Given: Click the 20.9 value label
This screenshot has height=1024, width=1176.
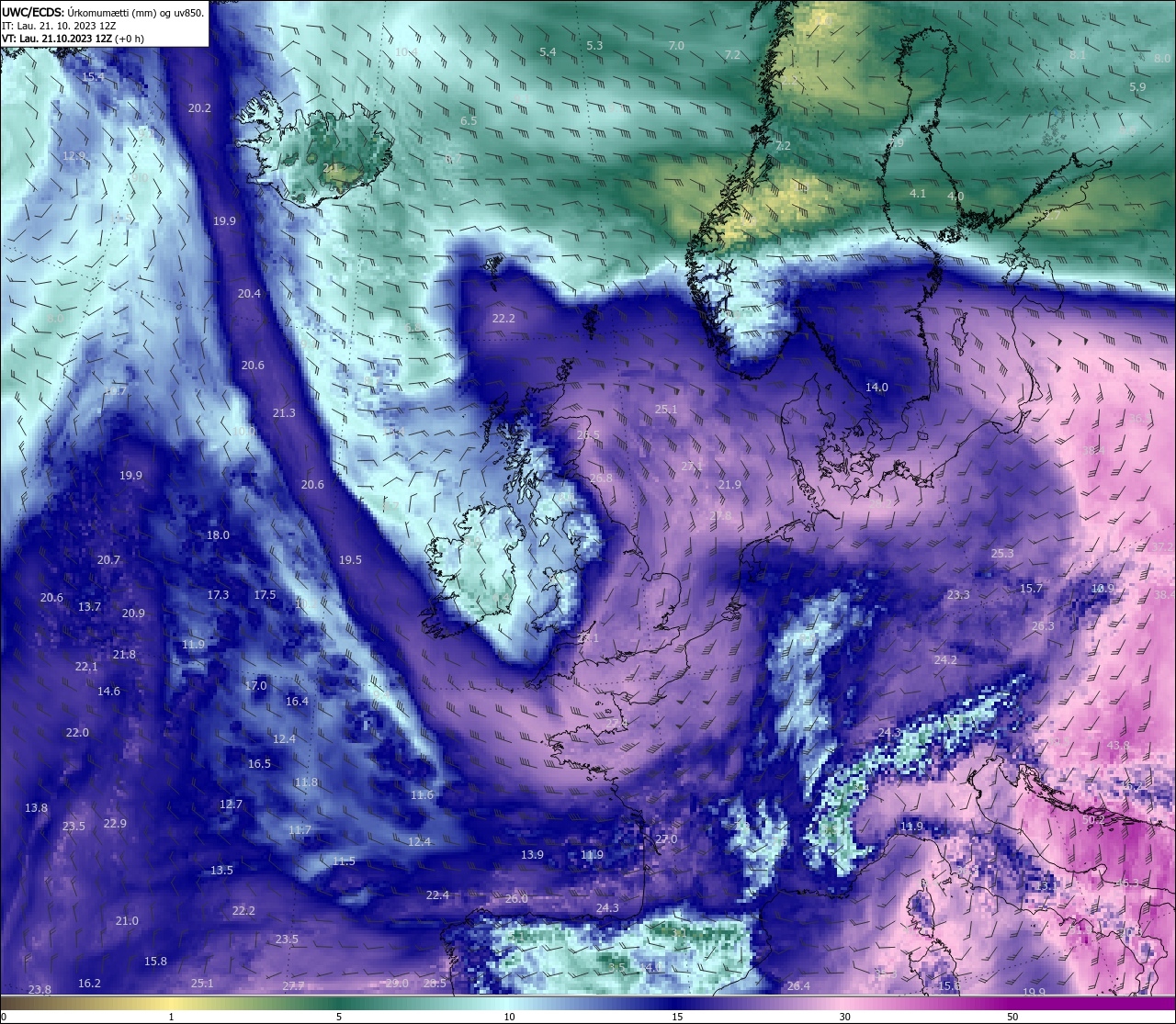Looking at the screenshot, I should point(133,613).
